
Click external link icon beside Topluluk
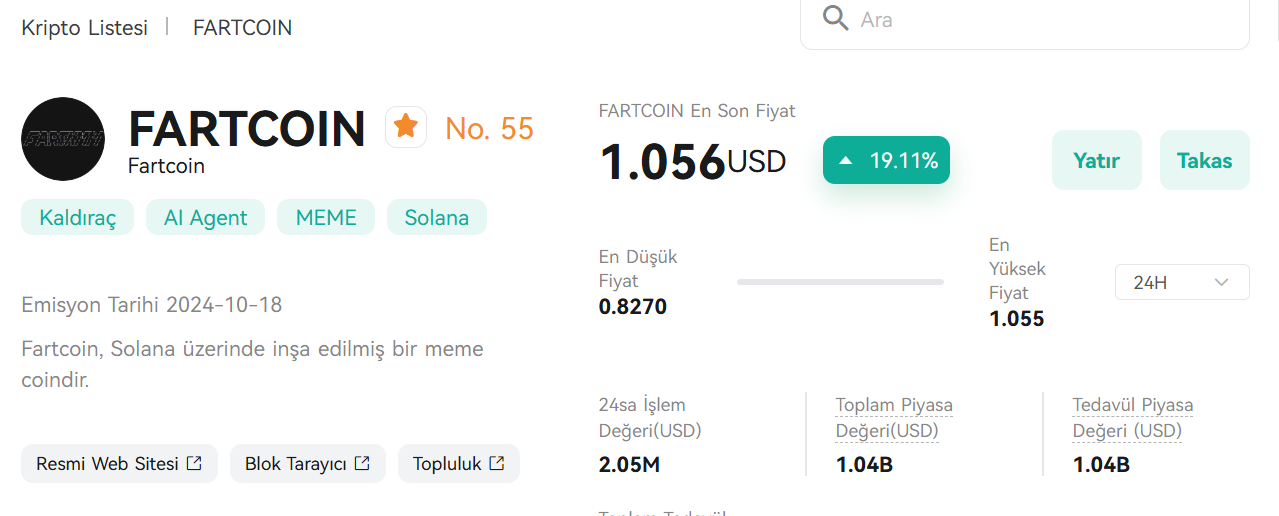[497, 463]
